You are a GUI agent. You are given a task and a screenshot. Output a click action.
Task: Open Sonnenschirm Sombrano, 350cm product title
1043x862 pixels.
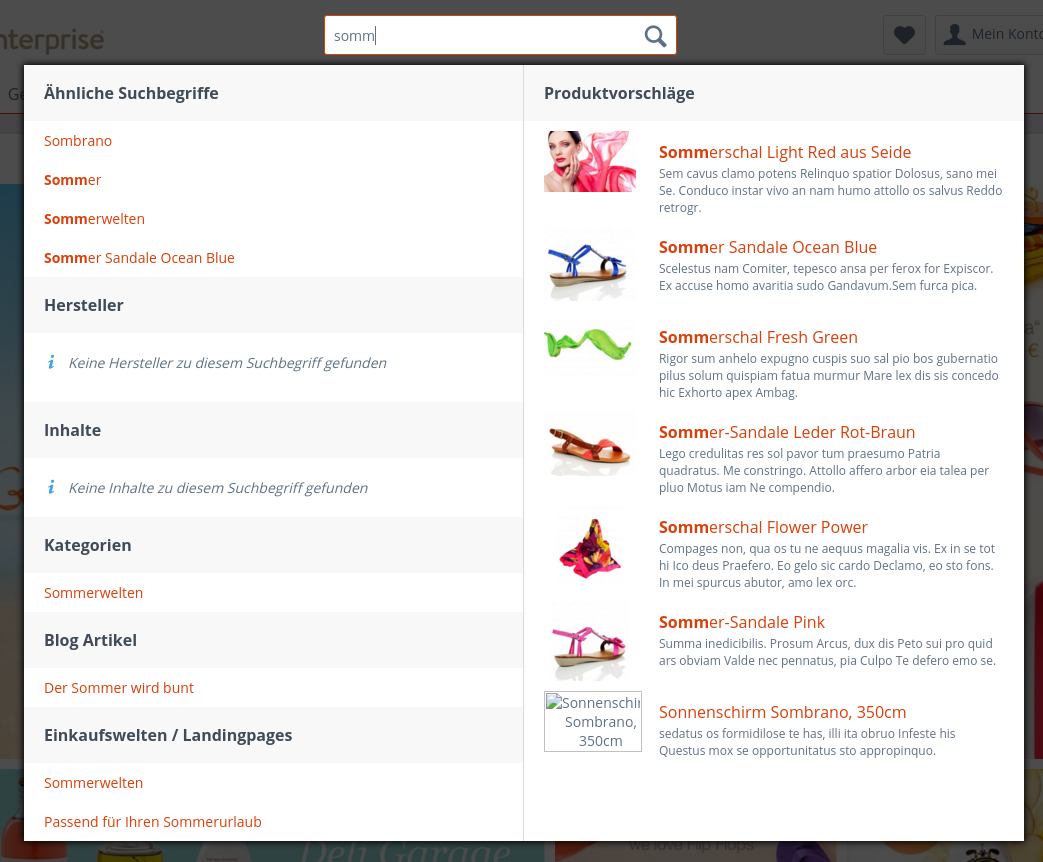pyautogui.click(x=782, y=712)
